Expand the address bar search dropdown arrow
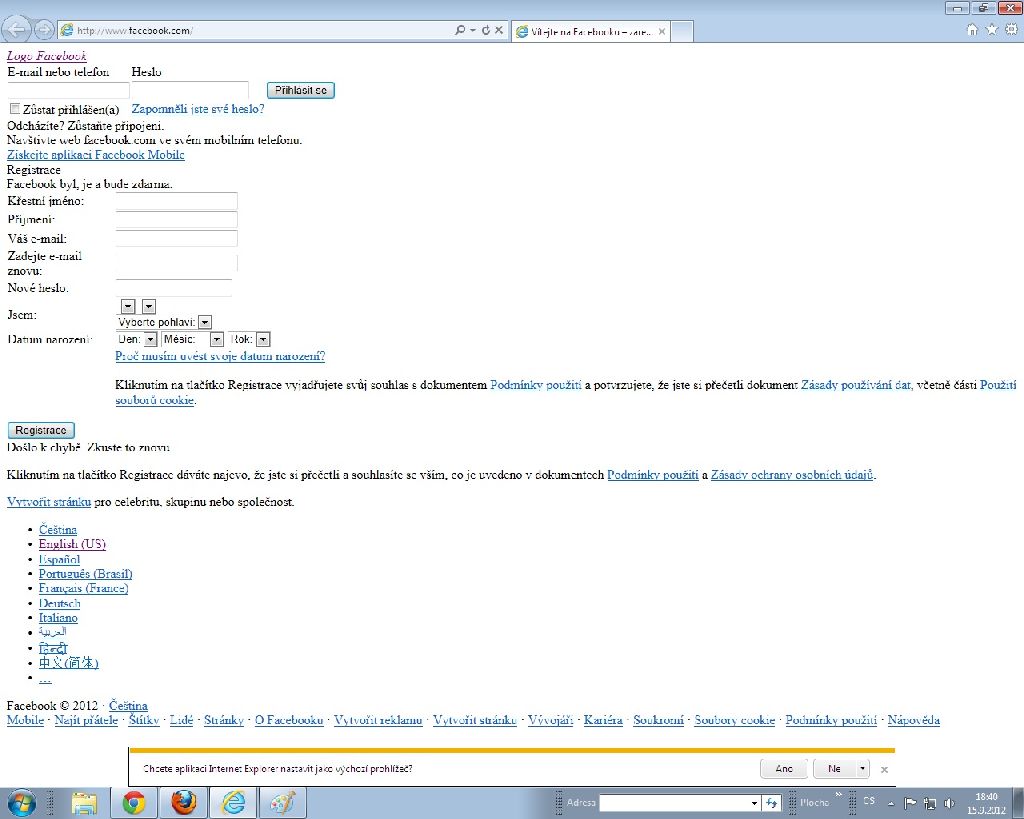The height and width of the screenshot is (819, 1024). coord(473,30)
